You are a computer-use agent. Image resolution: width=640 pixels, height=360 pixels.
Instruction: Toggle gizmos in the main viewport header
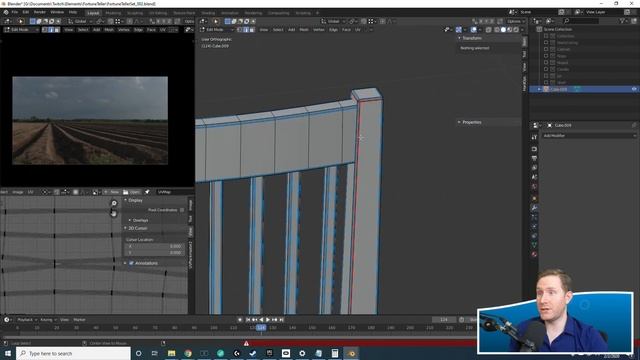point(459,30)
